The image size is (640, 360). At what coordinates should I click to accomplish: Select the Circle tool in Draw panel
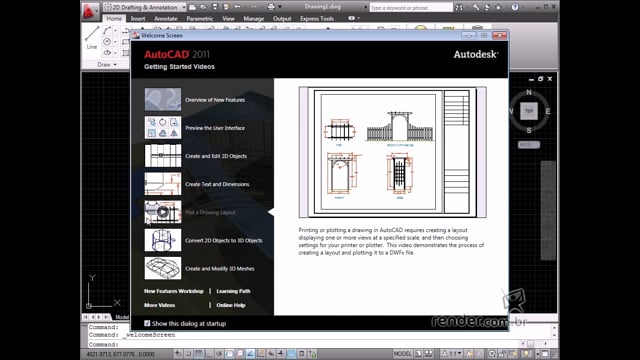coord(107,42)
